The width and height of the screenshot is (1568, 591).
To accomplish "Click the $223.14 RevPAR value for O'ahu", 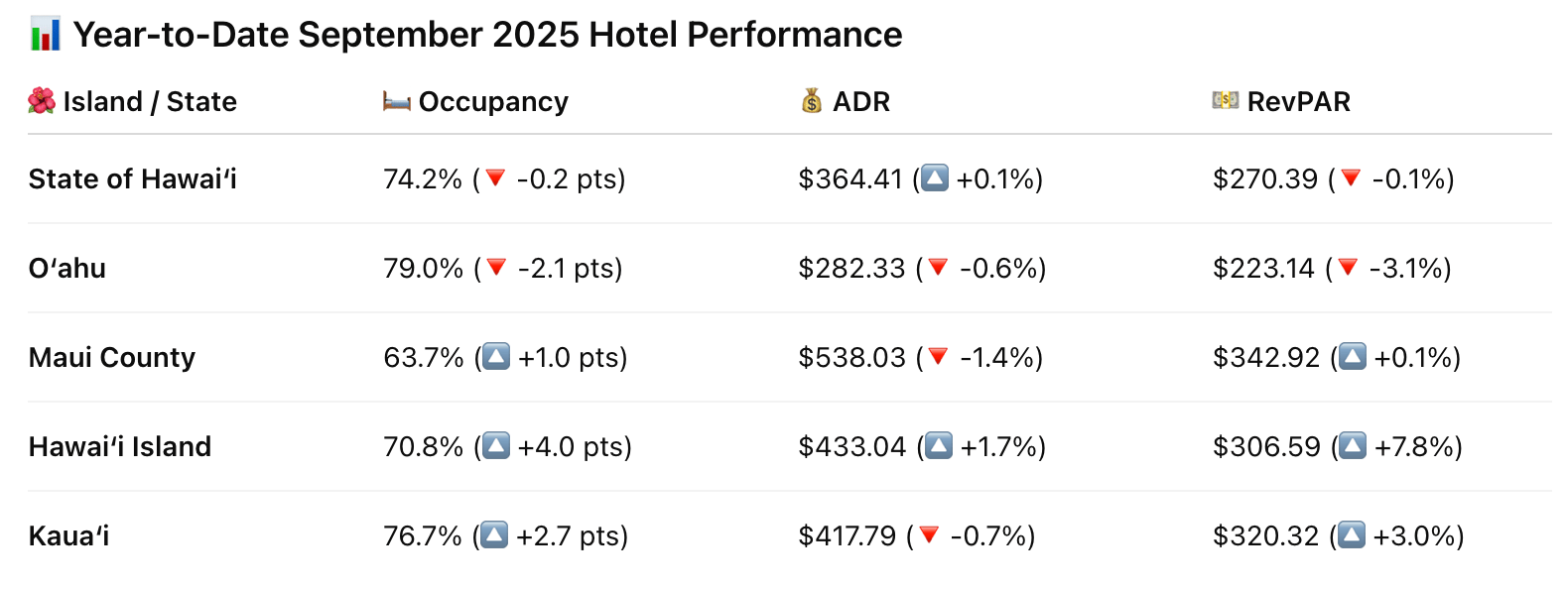I will (x=1263, y=269).
